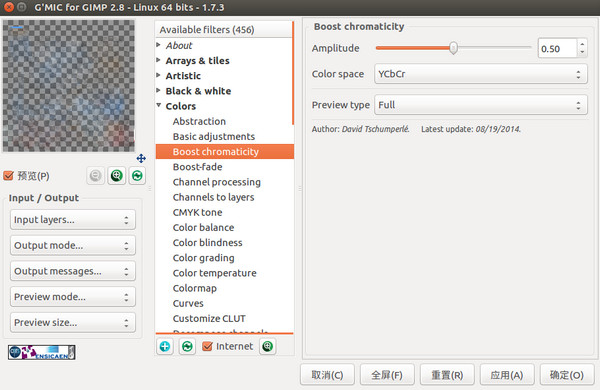Screen dimensions: 600x390
Task: Open the Color space dropdown
Action: 481,74
